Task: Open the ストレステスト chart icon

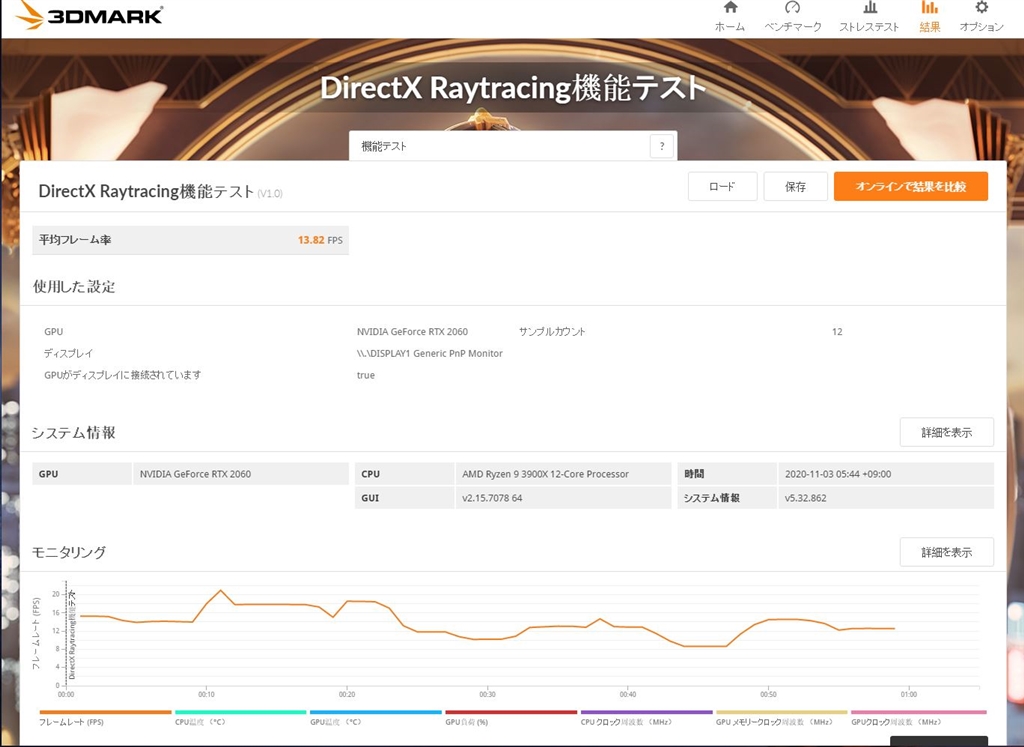Action: pyautogui.click(x=869, y=8)
